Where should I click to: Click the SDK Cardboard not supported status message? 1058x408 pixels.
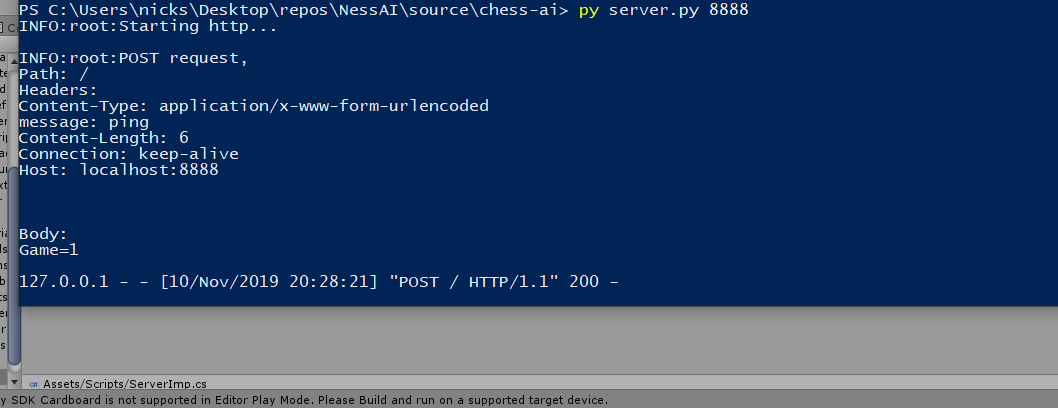[304, 400]
